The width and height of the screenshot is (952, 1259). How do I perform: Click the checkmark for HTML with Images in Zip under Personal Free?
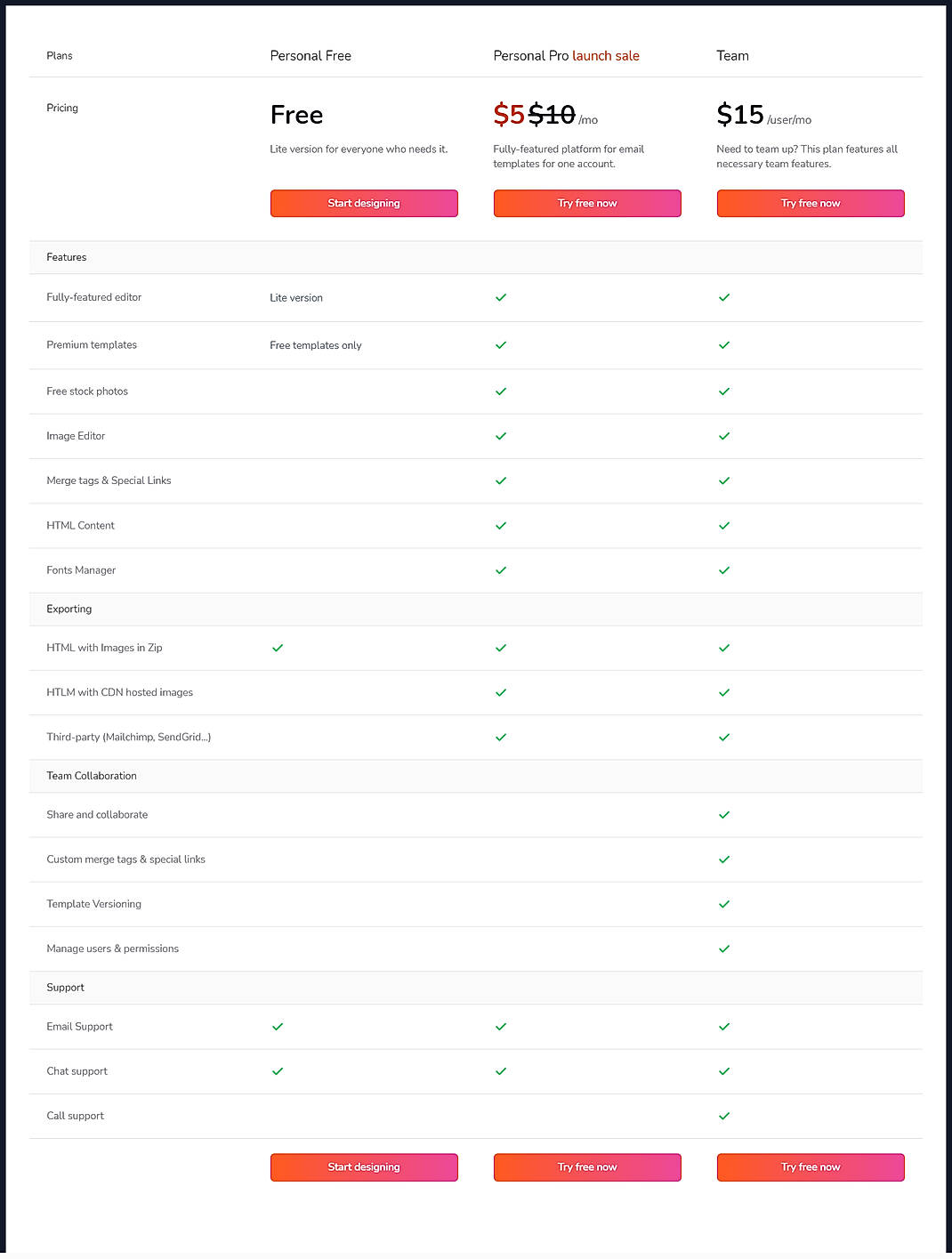pos(277,648)
